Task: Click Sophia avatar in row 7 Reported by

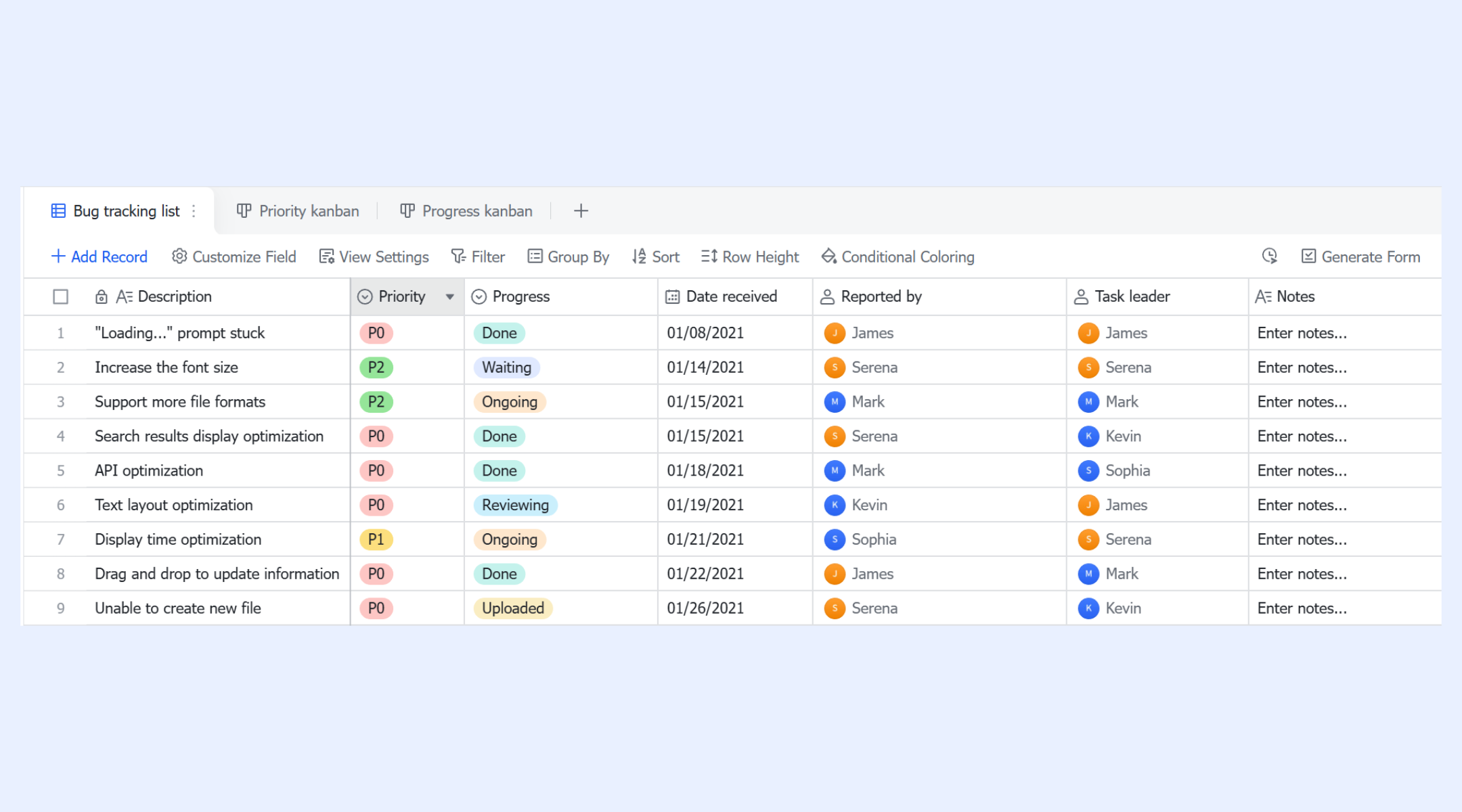Action: tap(835, 539)
